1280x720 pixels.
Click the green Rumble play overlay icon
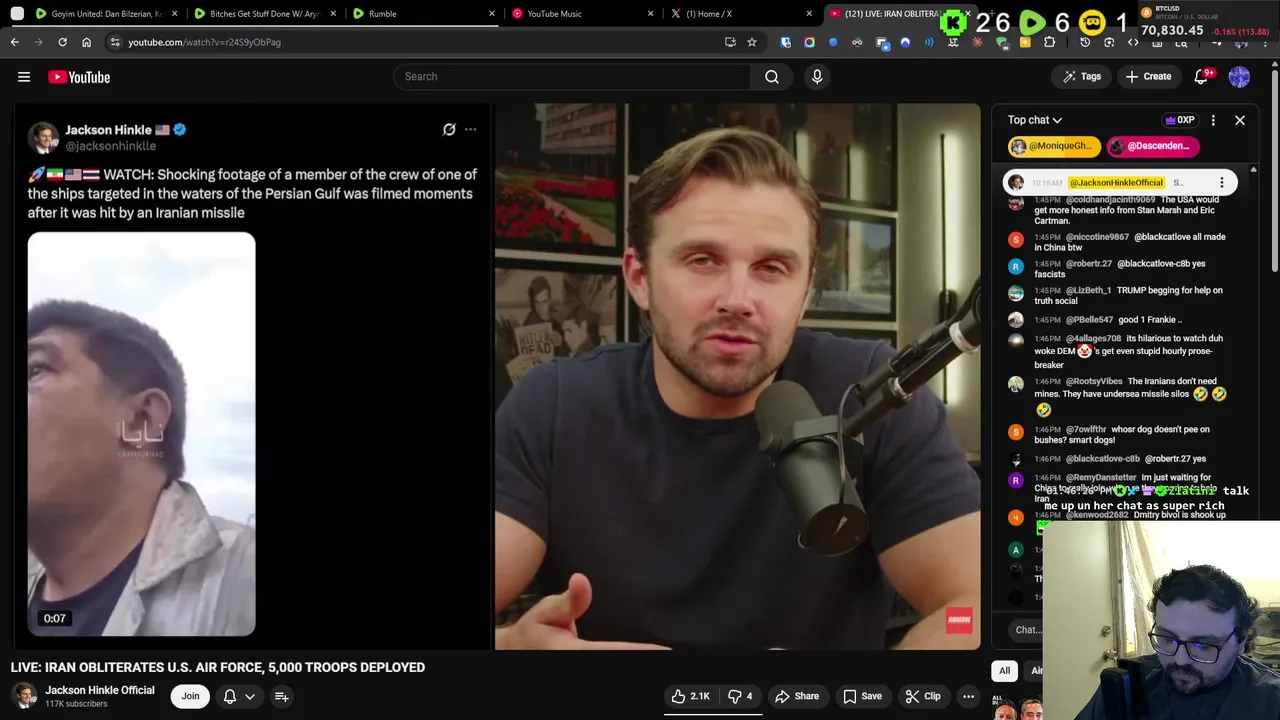(1033, 22)
